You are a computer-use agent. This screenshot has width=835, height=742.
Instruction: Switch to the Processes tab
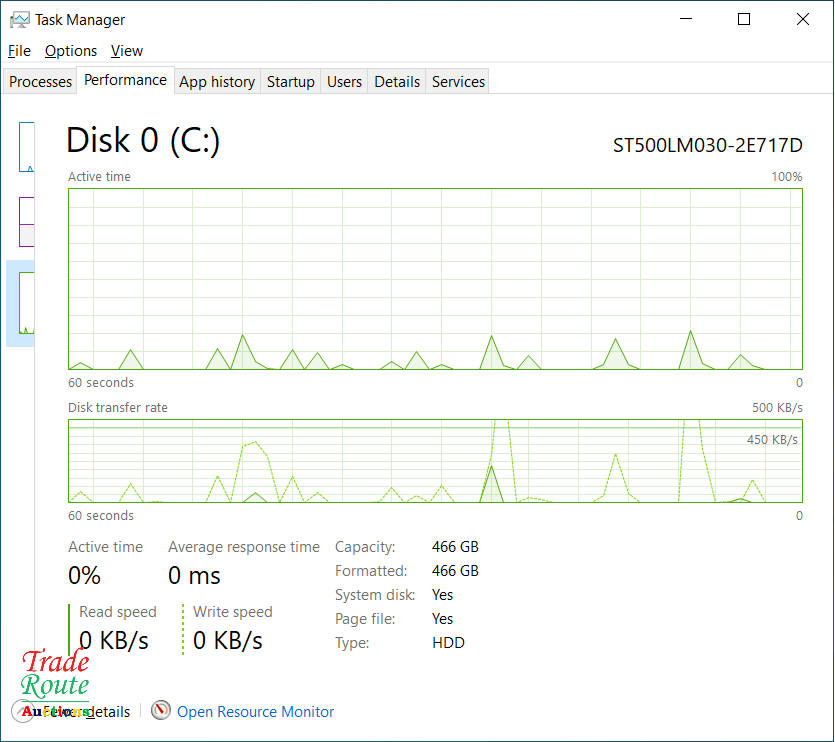(x=41, y=82)
